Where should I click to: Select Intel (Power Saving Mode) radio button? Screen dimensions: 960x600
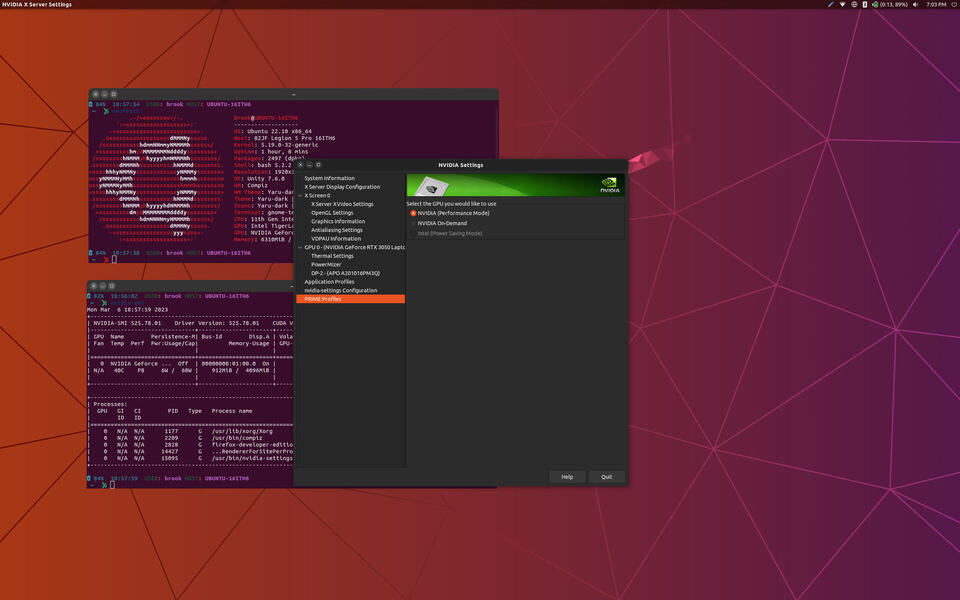(413, 233)
